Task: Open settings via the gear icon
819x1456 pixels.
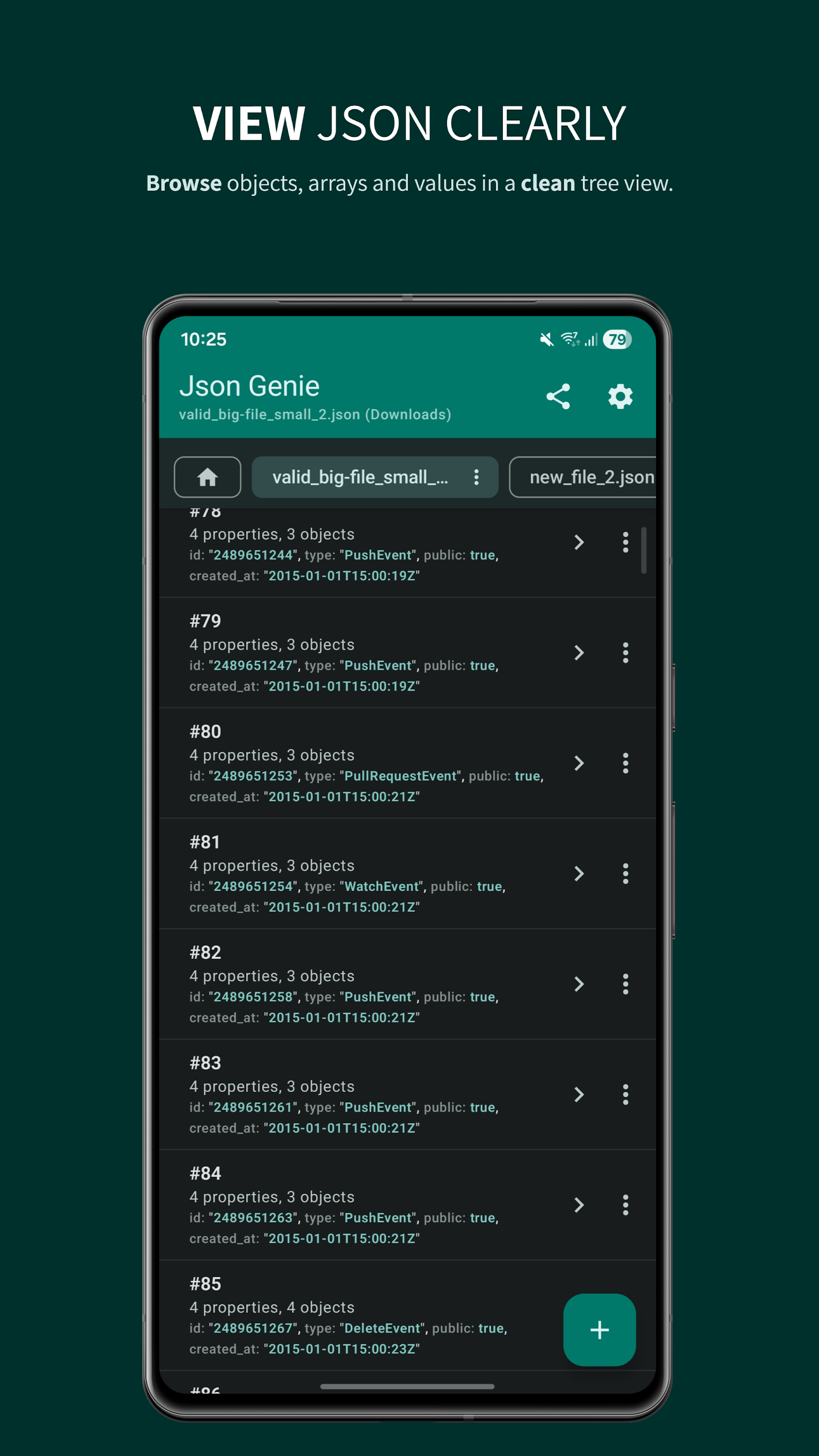Action: click(x=620, y=396)
